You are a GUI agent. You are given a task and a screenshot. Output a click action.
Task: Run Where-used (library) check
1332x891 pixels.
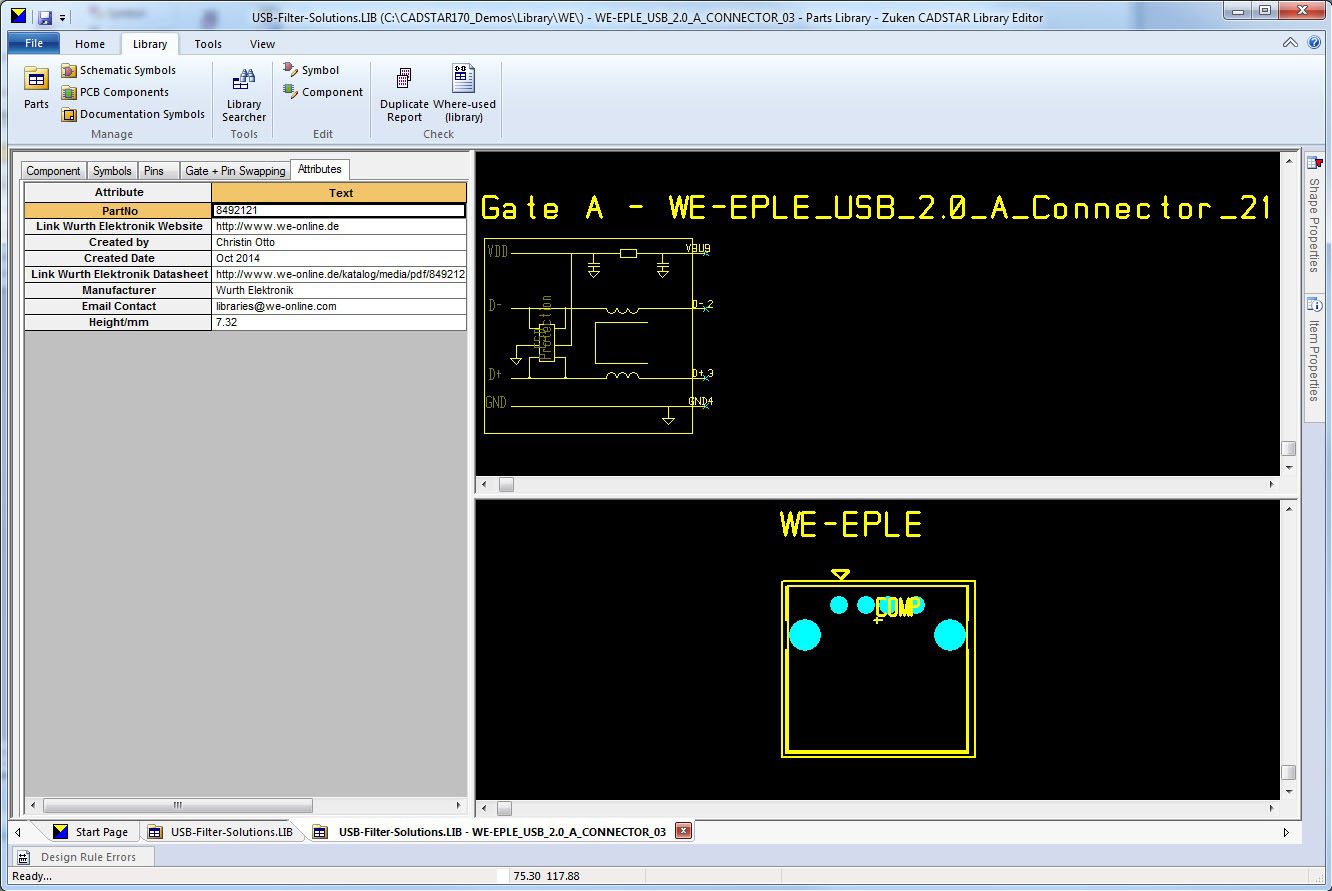pyautogui.click(x=464, y=95)
